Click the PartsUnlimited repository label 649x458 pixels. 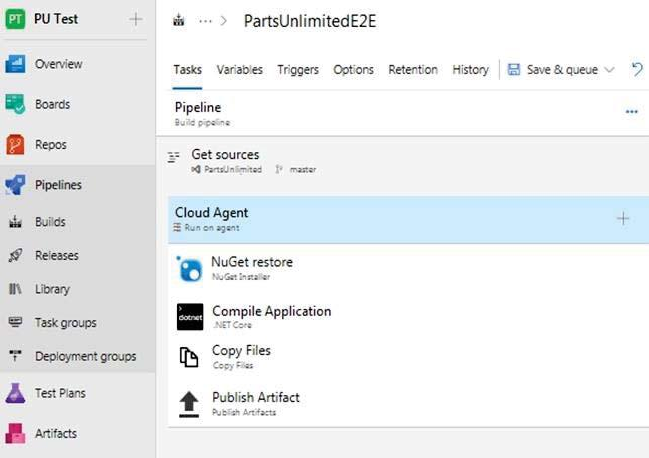233,170
